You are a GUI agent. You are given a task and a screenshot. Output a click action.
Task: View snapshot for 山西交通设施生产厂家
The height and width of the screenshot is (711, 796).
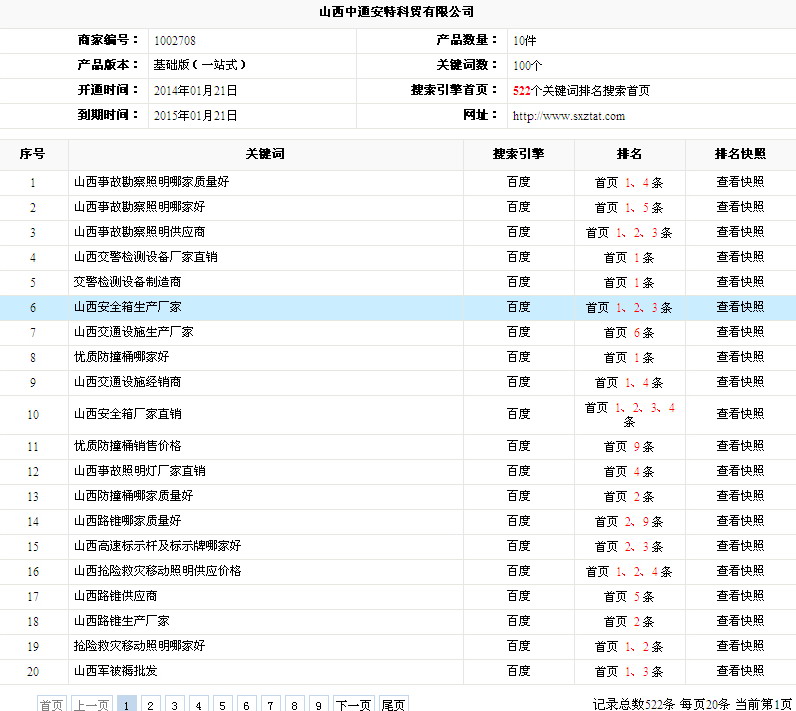click(740, 331)
